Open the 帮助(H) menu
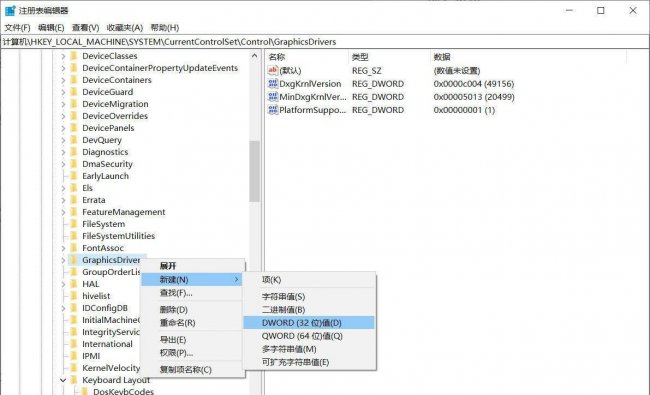The image size is (650, 395). pos(165,28)
